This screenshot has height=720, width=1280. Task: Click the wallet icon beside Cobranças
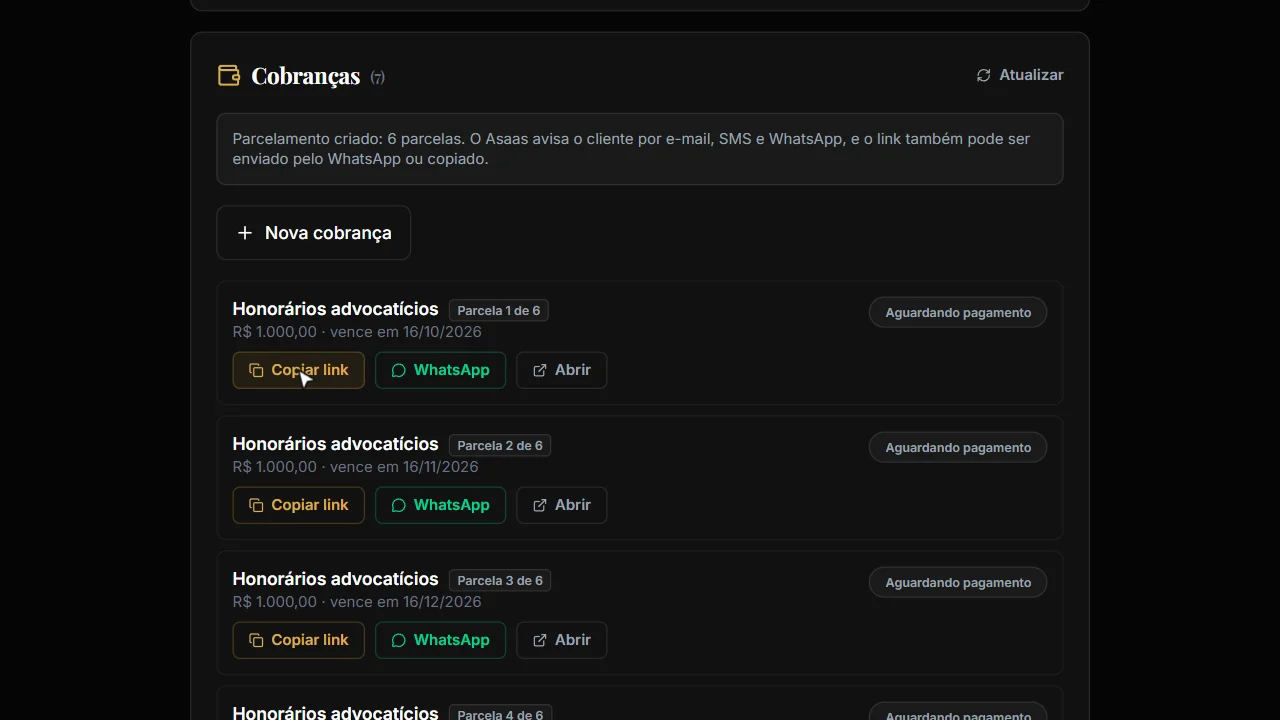tap(229, 76)
